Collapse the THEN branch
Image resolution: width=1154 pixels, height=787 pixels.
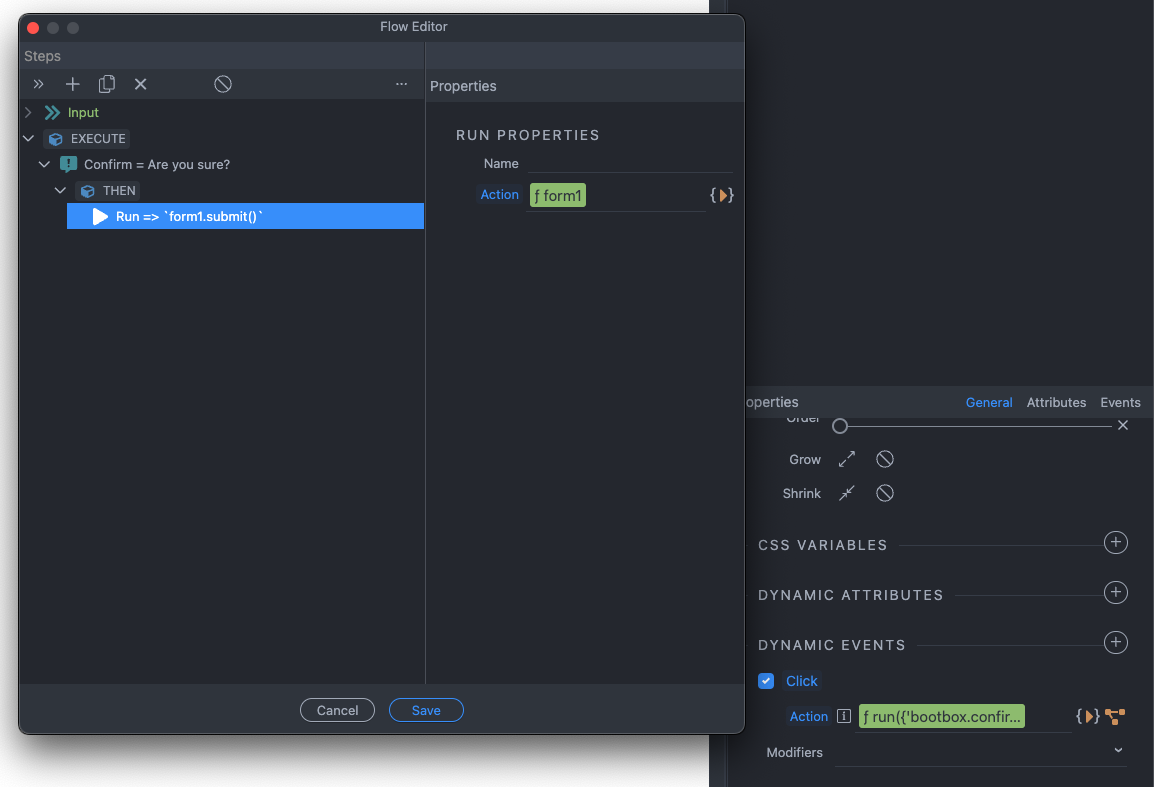[x=60, y=190]
